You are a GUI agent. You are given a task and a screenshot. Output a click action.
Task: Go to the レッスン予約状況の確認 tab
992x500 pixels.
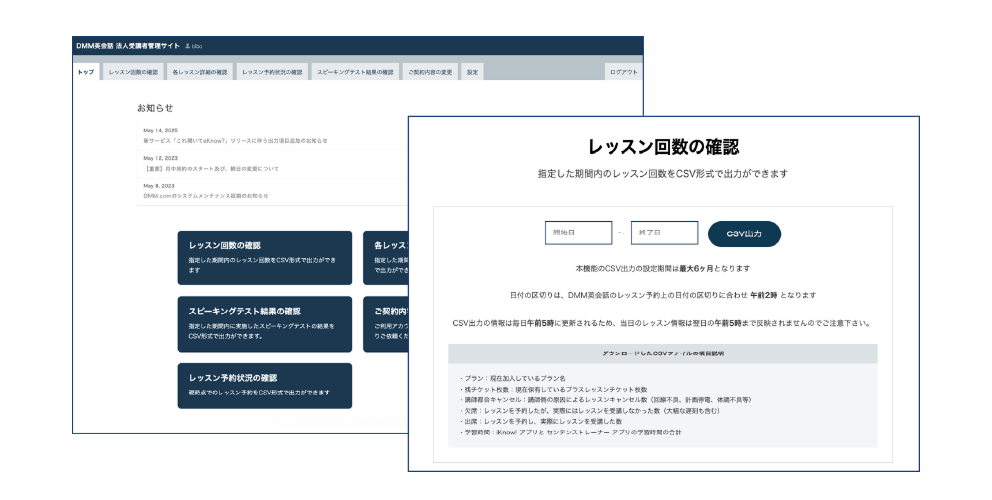(x=272, y=72)
